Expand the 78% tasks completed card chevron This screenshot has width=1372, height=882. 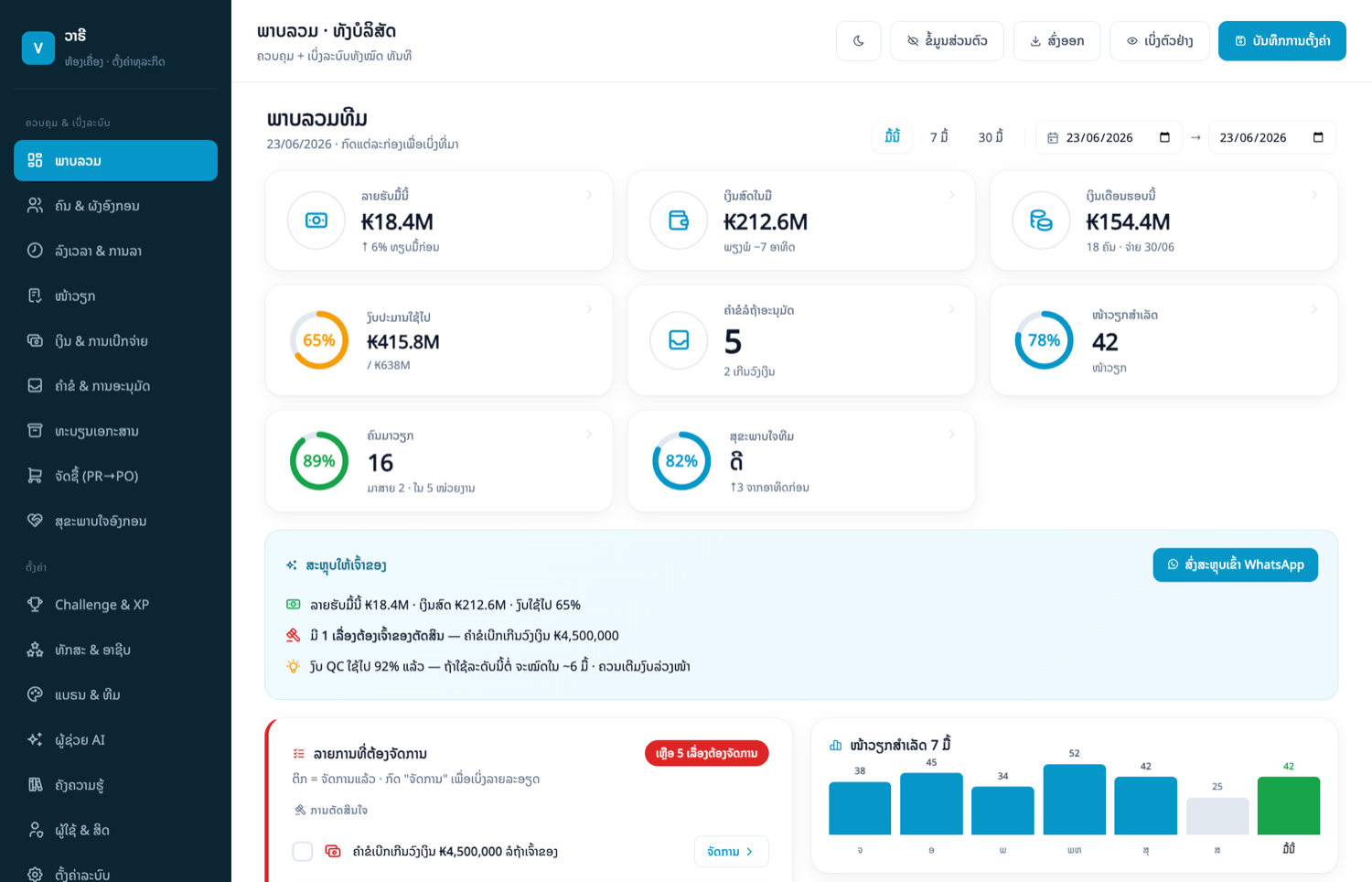tap(1314, 309)
